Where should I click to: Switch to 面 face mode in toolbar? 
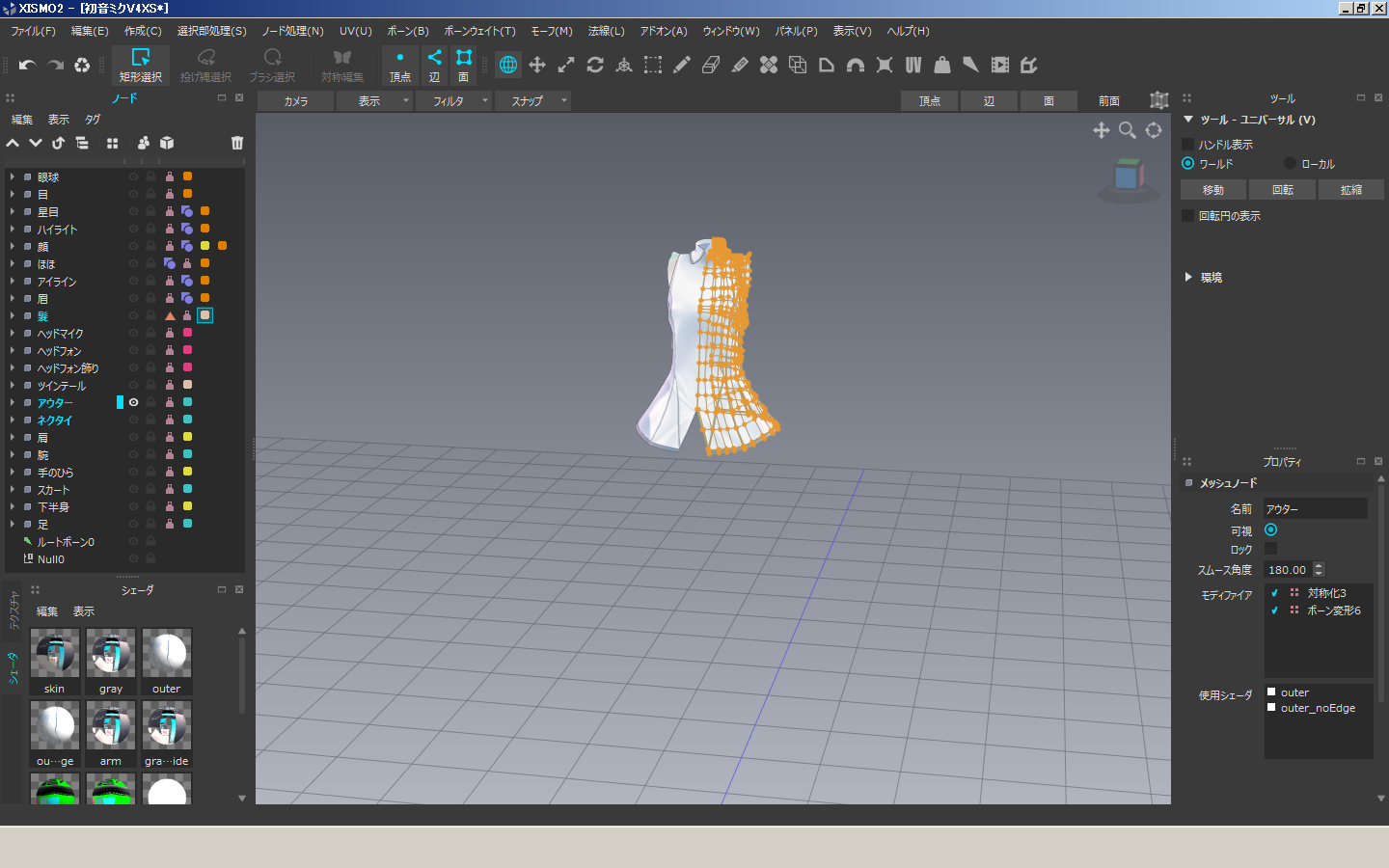pyautogui.click(x=464, y=65)
